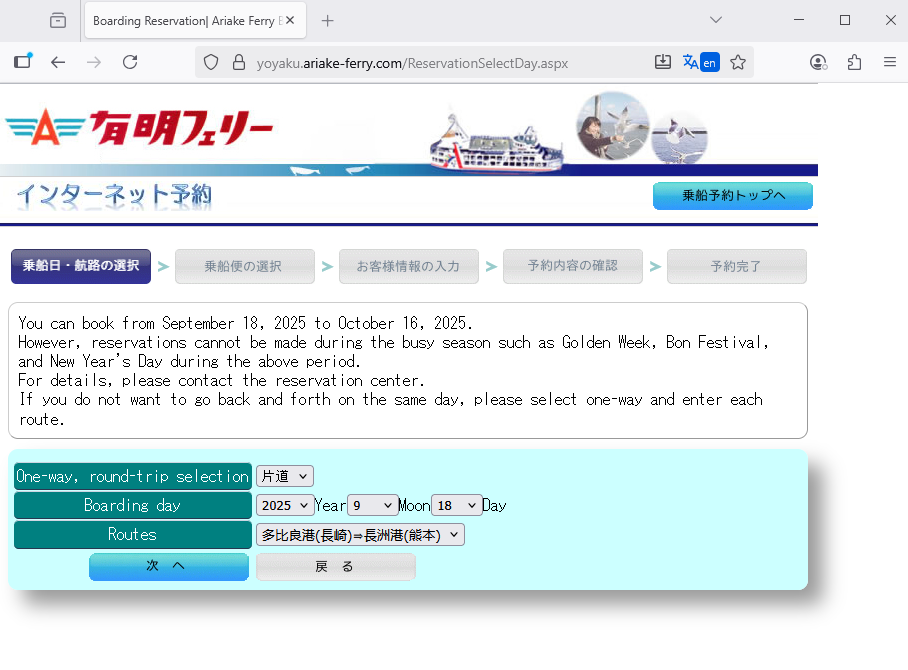Open the boarding year 2025 dropdown

(x=284, y=506)
